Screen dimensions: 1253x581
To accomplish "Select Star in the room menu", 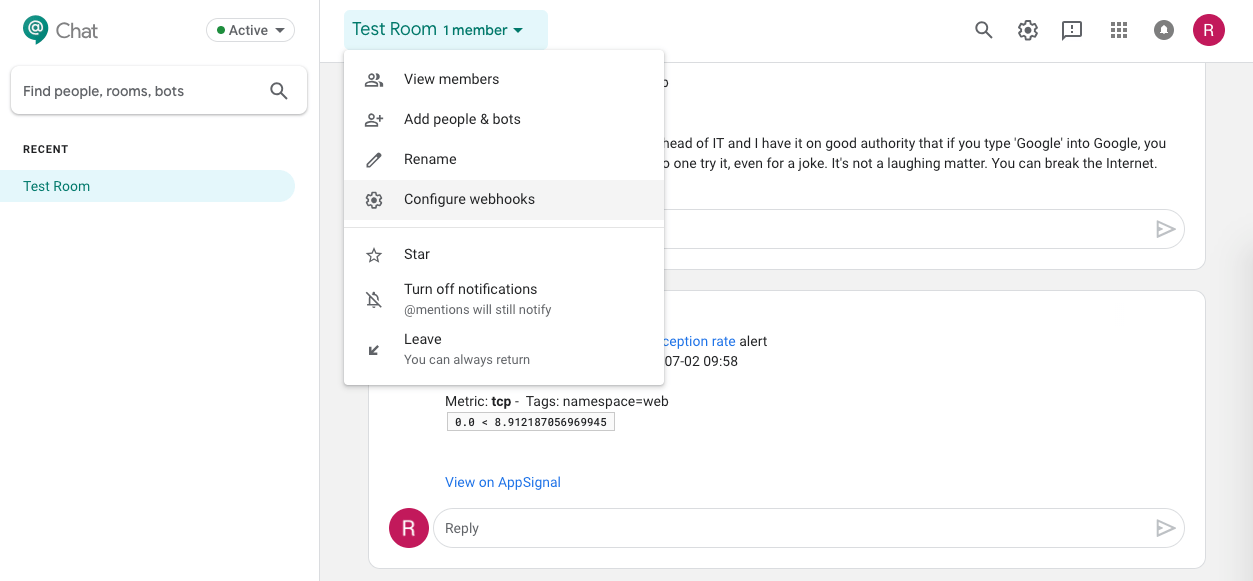I will coord(504,255).
